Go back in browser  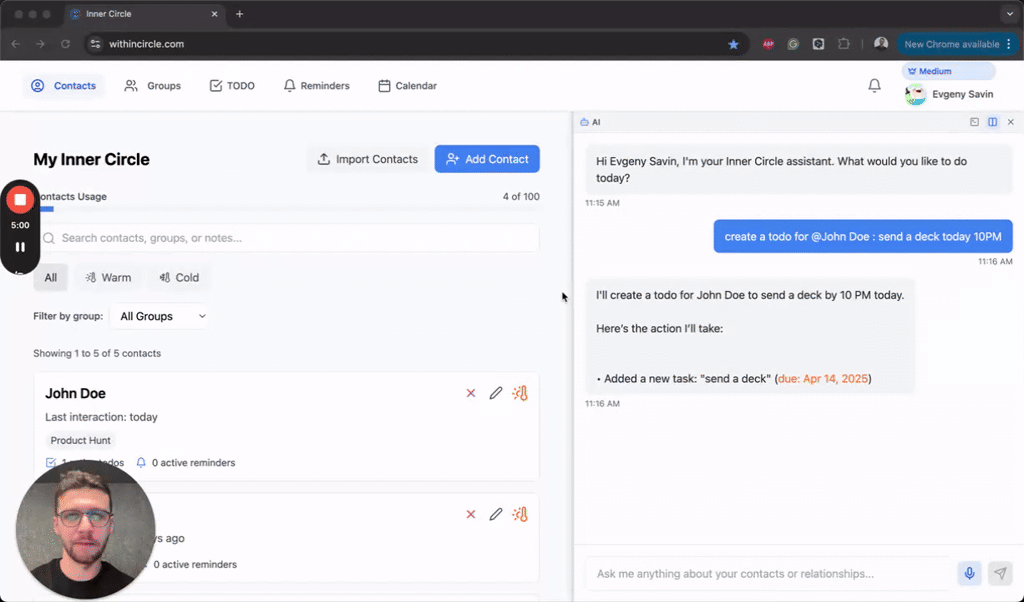click(x=16, y=44)
